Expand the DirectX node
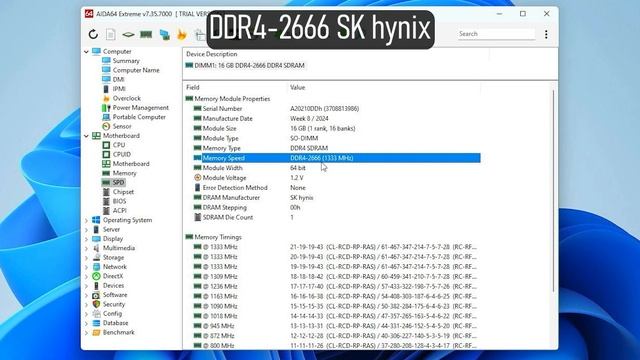Viewport: 640px width, 360px height. tap(86, 277)
